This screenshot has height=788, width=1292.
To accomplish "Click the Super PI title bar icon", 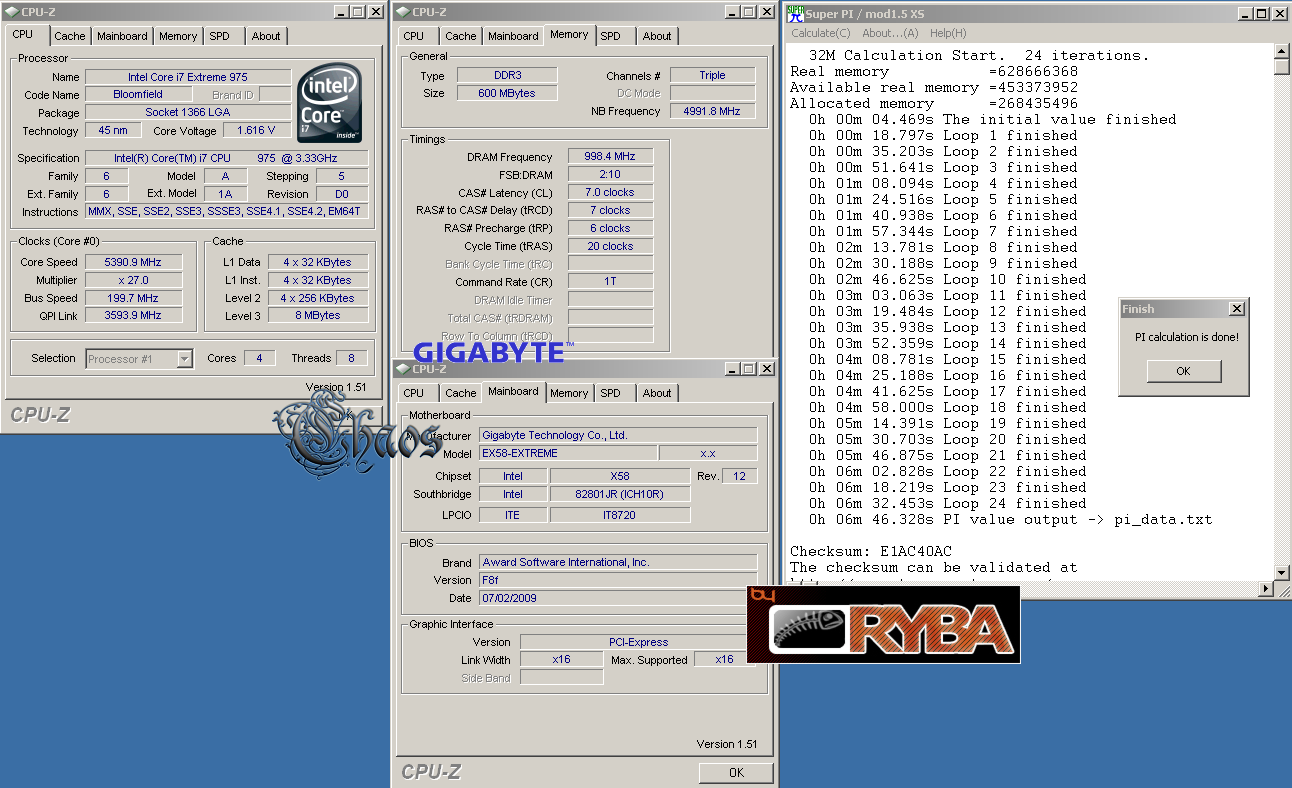I will tap(795, 13).
